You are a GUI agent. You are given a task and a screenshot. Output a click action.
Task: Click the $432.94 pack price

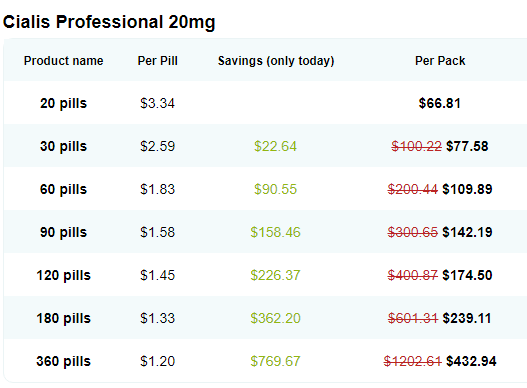pyautogui.click(x=471, y=361)
